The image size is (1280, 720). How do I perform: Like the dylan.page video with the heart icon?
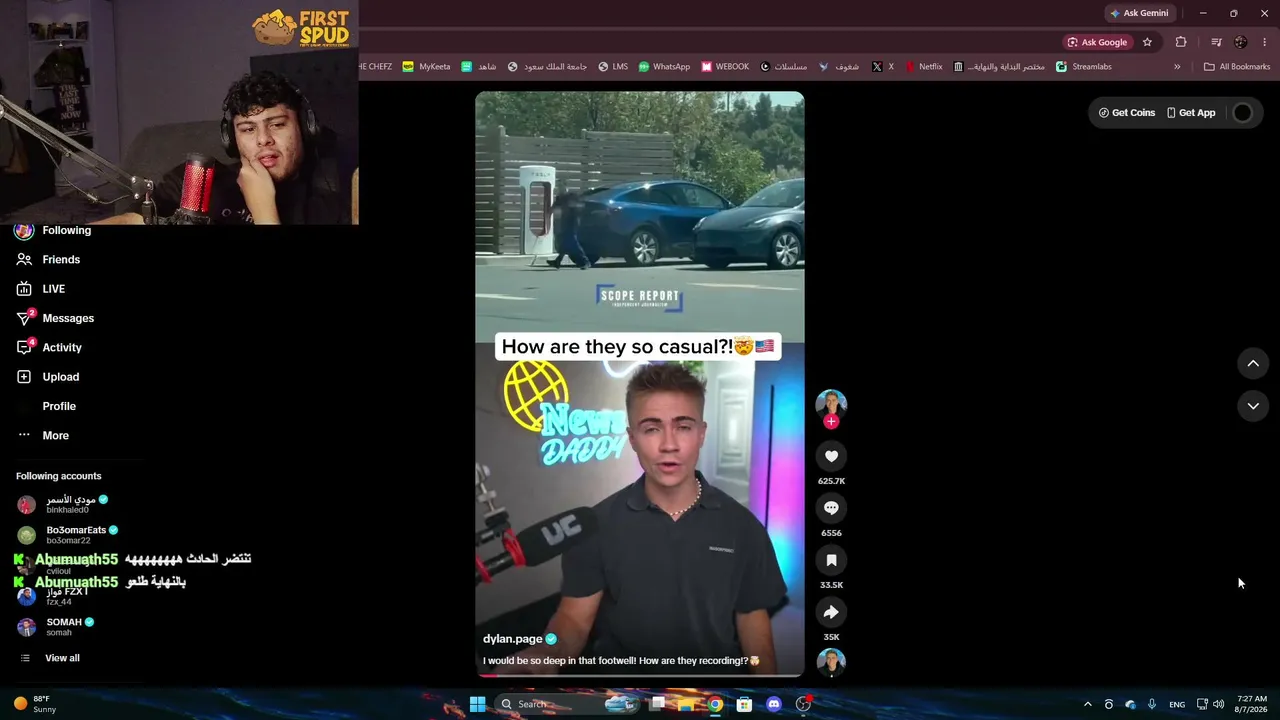click(x=831, y=456)
